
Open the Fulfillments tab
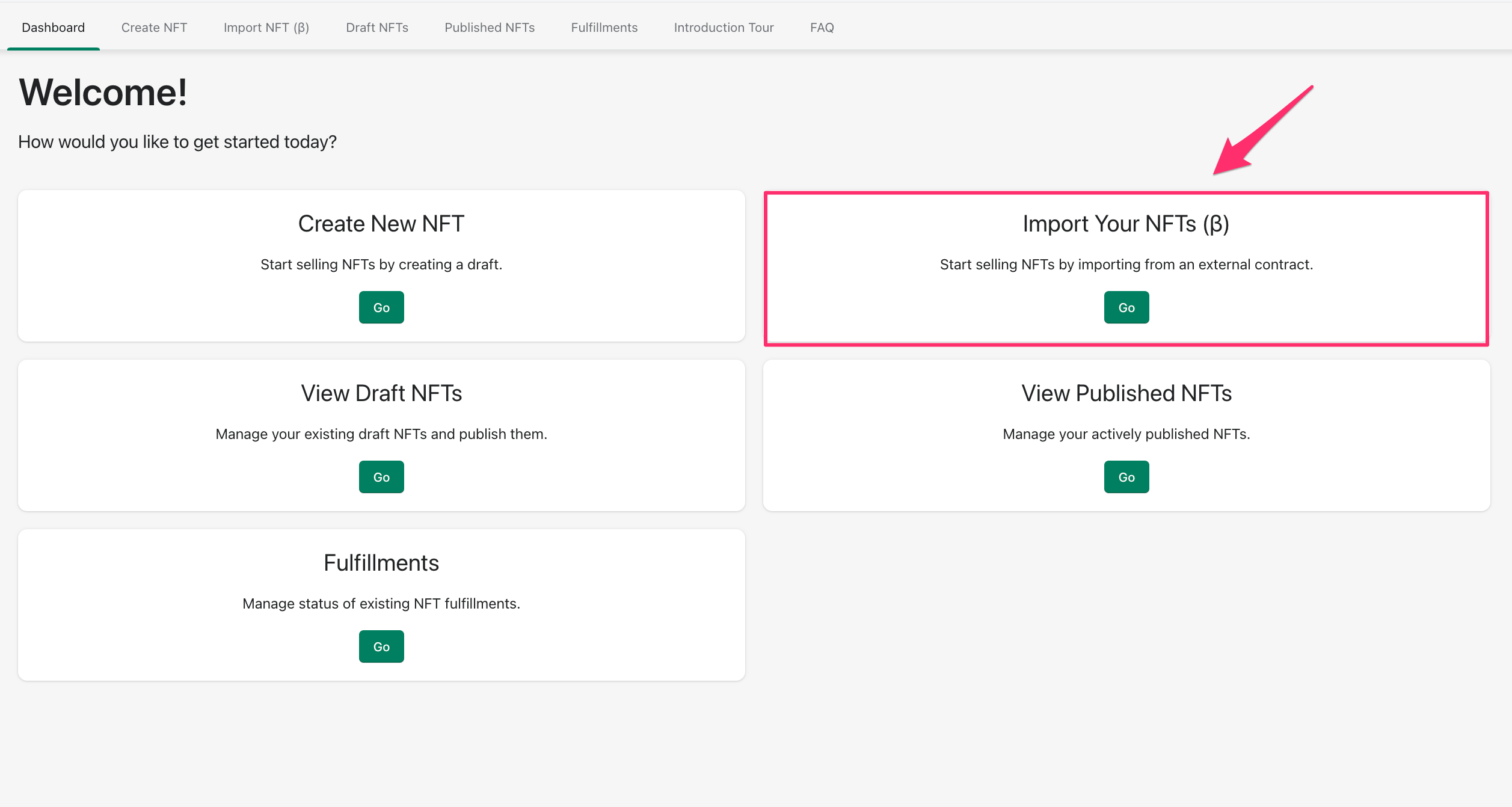604,28
